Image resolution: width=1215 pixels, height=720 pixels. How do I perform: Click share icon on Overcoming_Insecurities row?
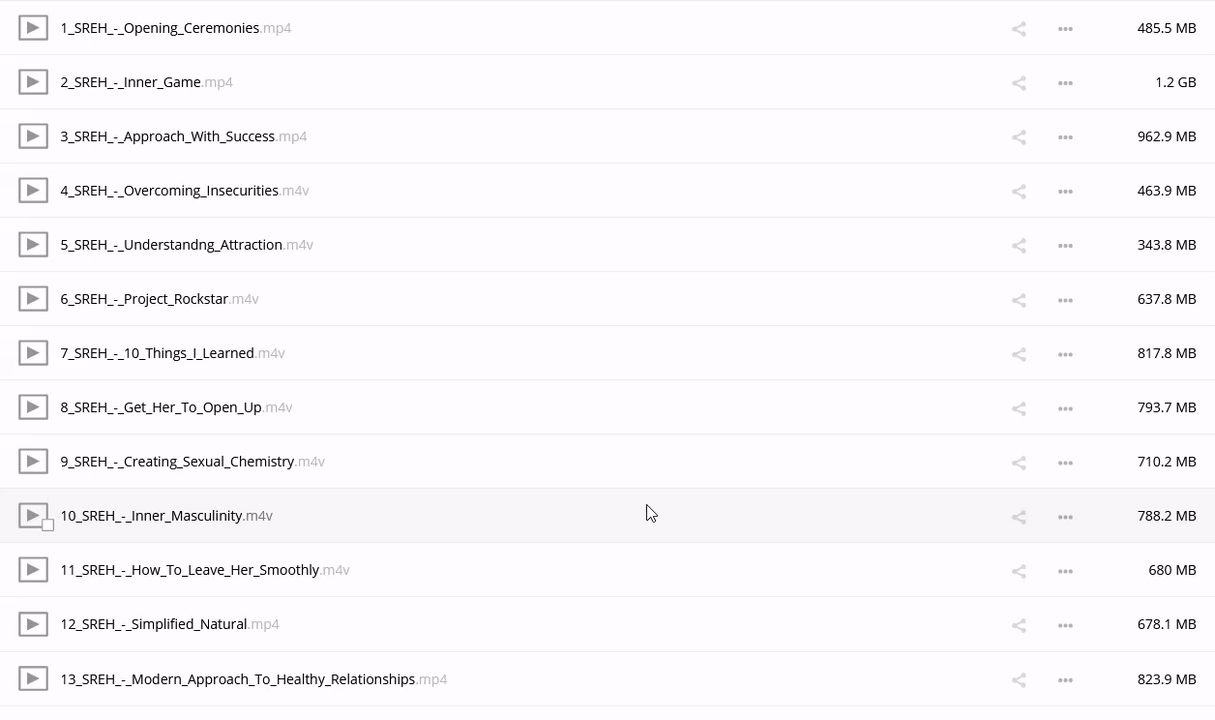[x=1018, y=191]
